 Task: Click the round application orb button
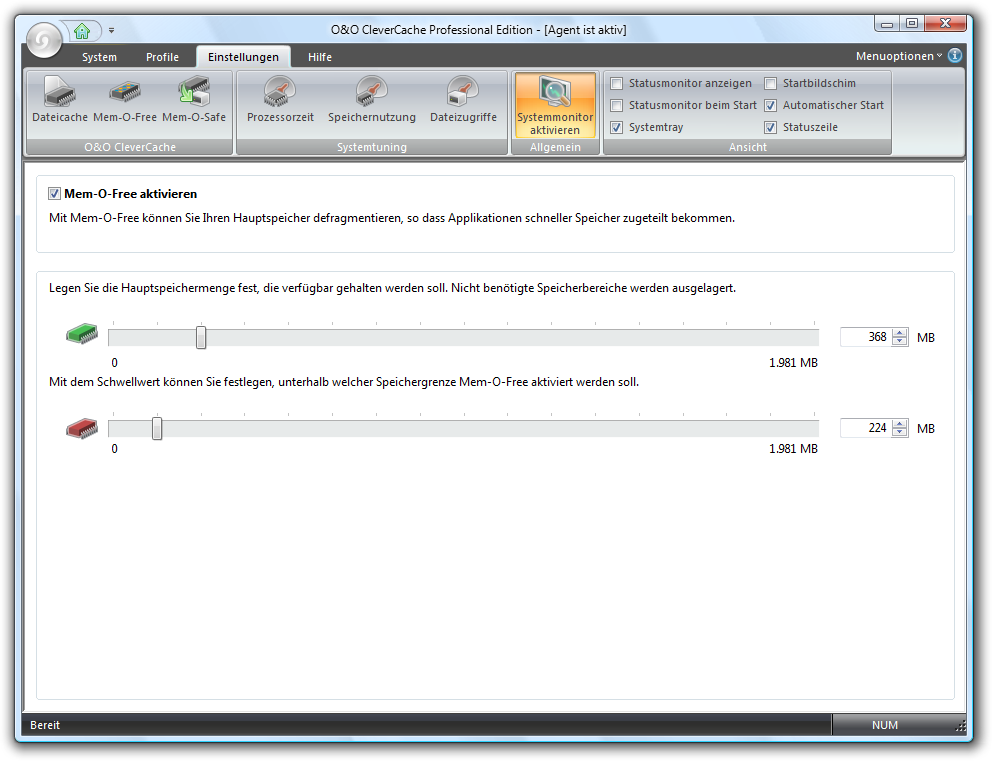pos(44,40)
